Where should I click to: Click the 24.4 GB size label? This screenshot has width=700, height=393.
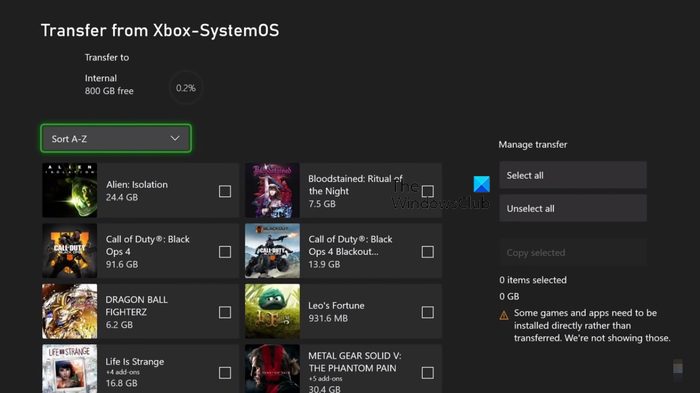[122, 197]
